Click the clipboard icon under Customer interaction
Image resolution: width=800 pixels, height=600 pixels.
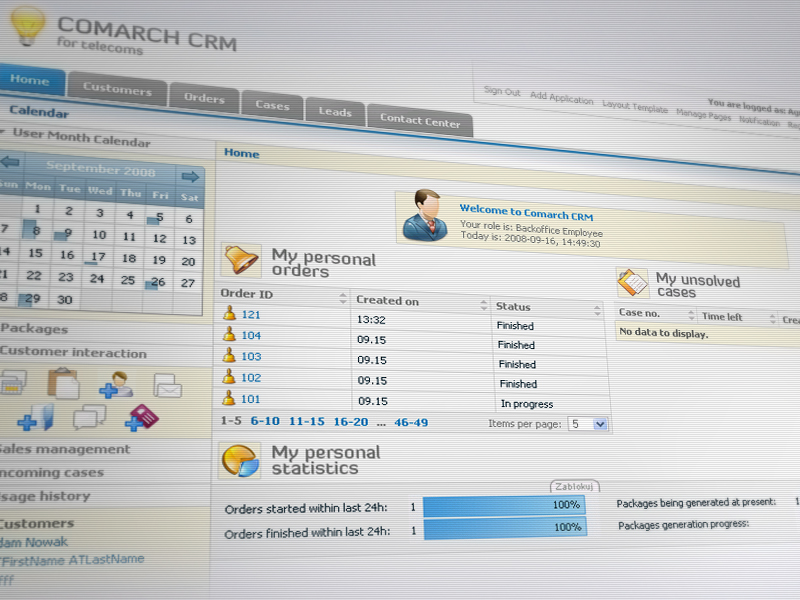pos(62,383)
